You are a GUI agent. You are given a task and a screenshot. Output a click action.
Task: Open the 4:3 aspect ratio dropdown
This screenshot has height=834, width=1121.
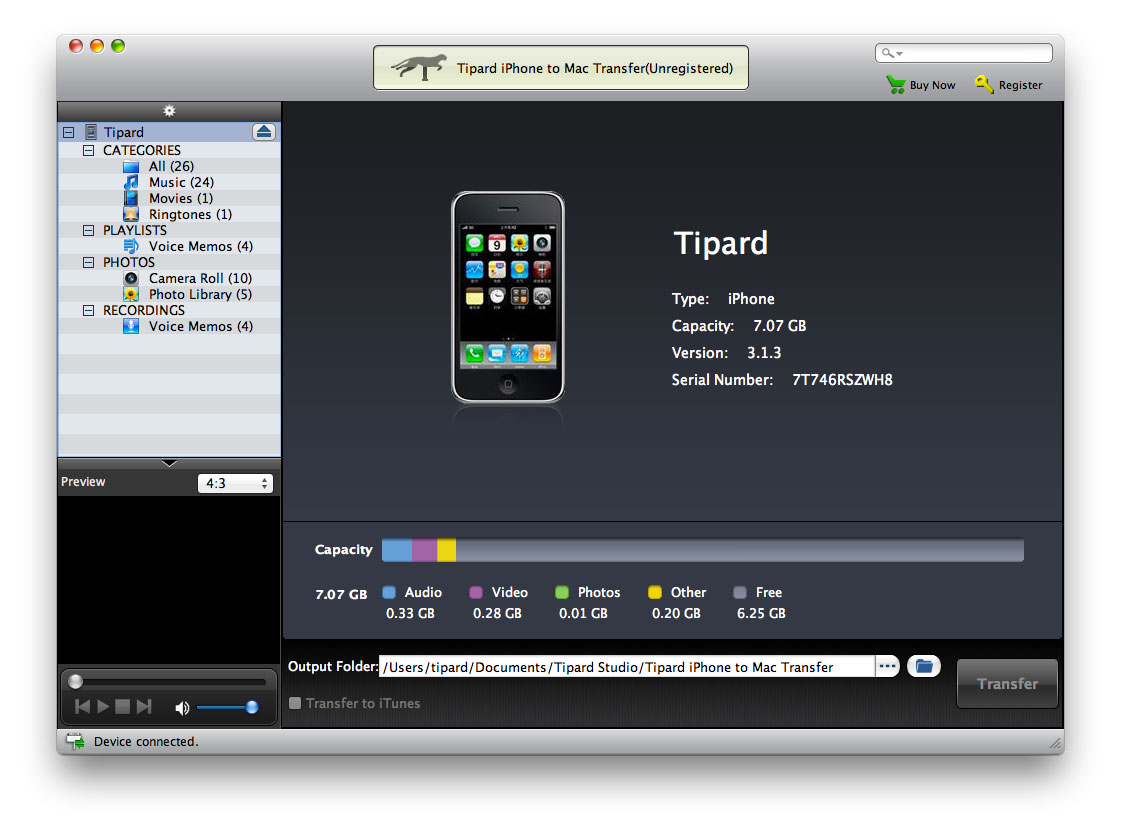[x=235, y=483]
